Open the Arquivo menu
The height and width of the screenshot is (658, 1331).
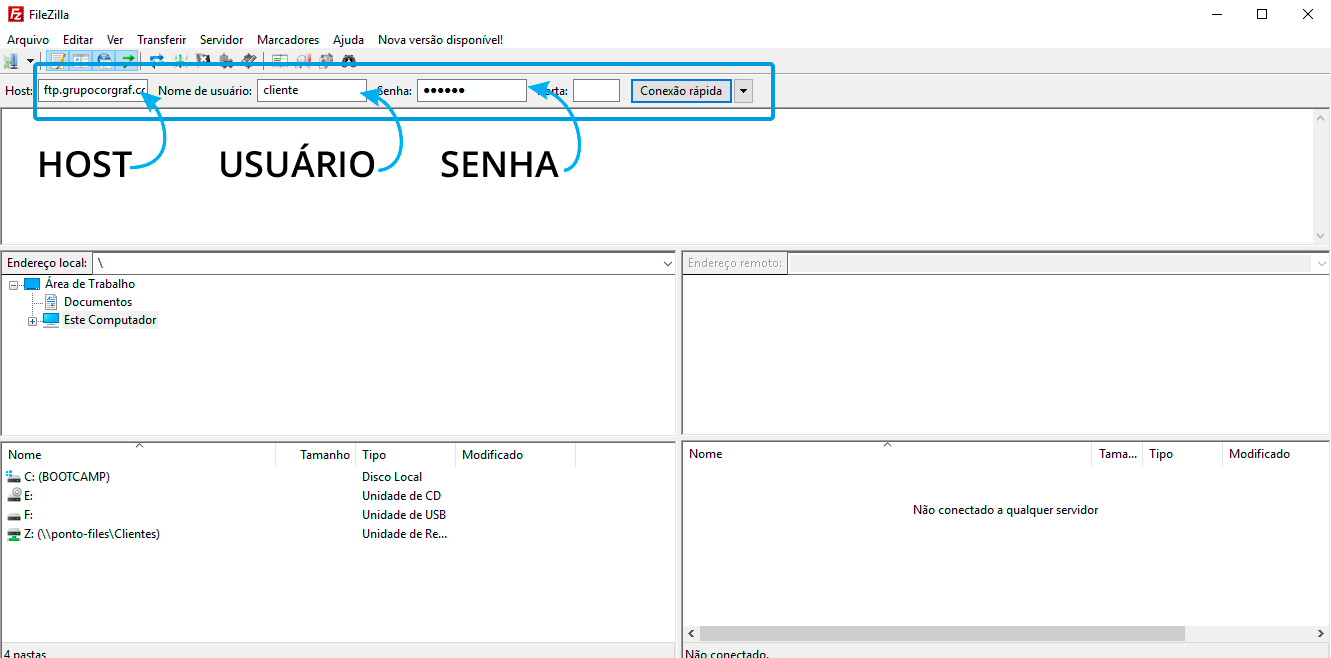click(x=28, y=40)
